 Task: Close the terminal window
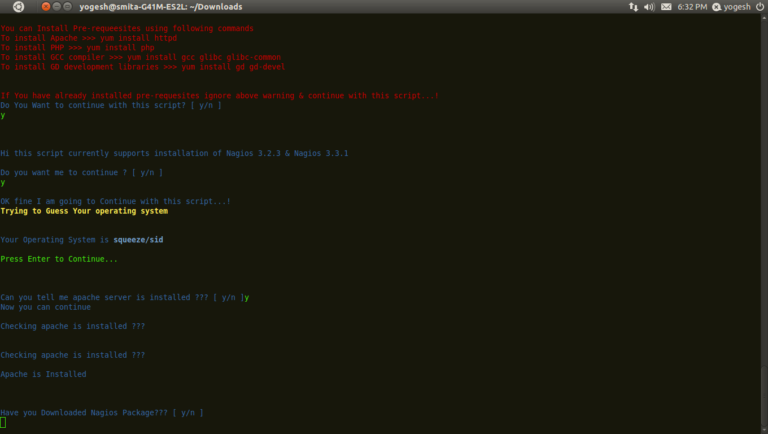(x=46, y=6)
